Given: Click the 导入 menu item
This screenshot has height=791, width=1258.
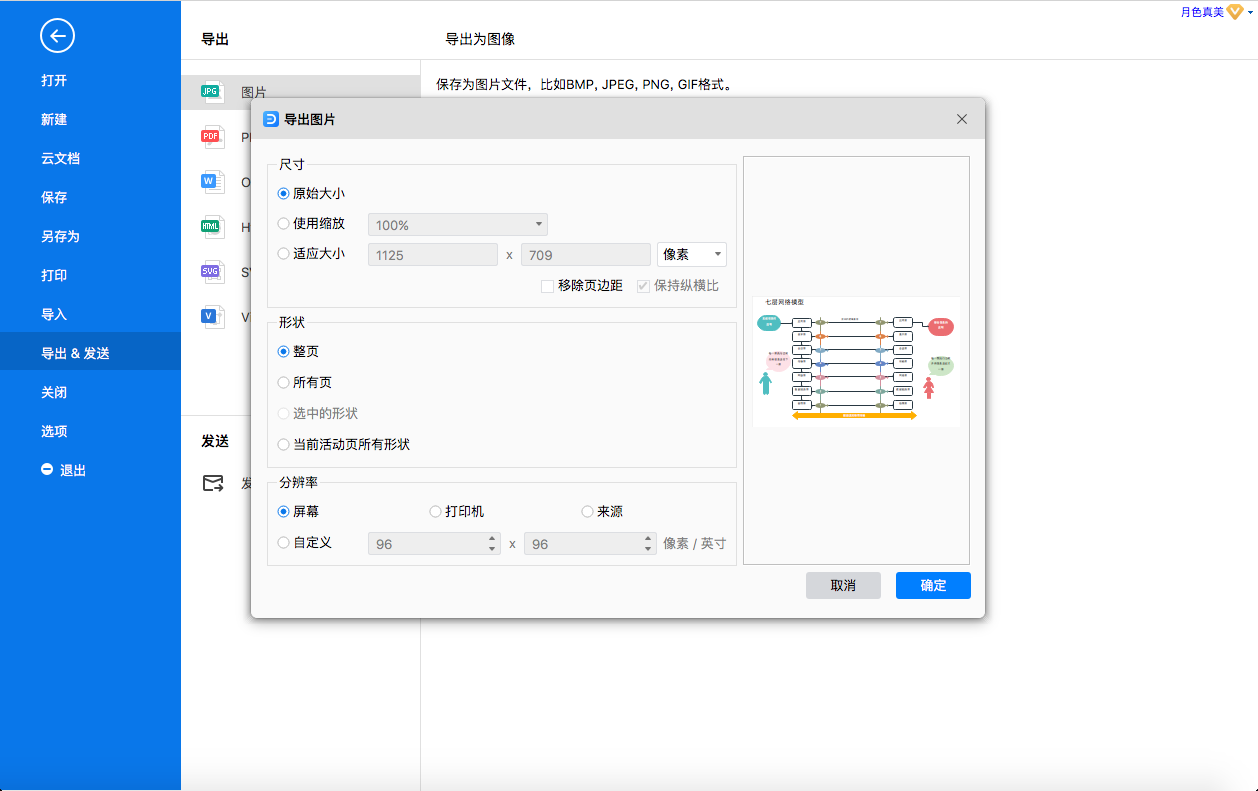Looking at the screenshot, I should click(x=54, y=314).
